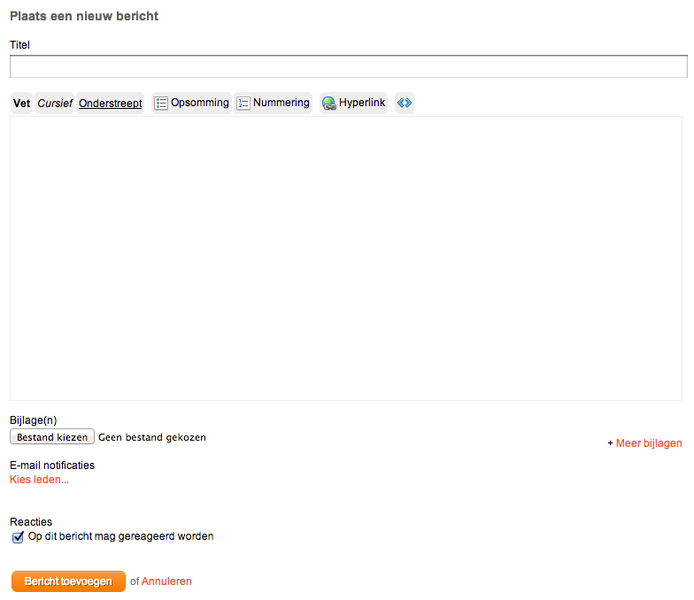This screenshot has height=600, width=694.
Task: Choose the Nummering toolbar label
Action: point(281,103)
